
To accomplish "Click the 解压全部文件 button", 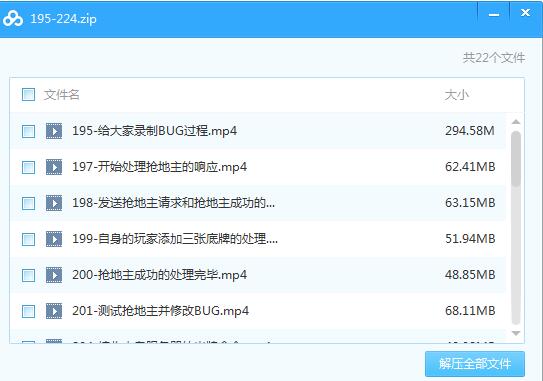I will click(475, 364).
